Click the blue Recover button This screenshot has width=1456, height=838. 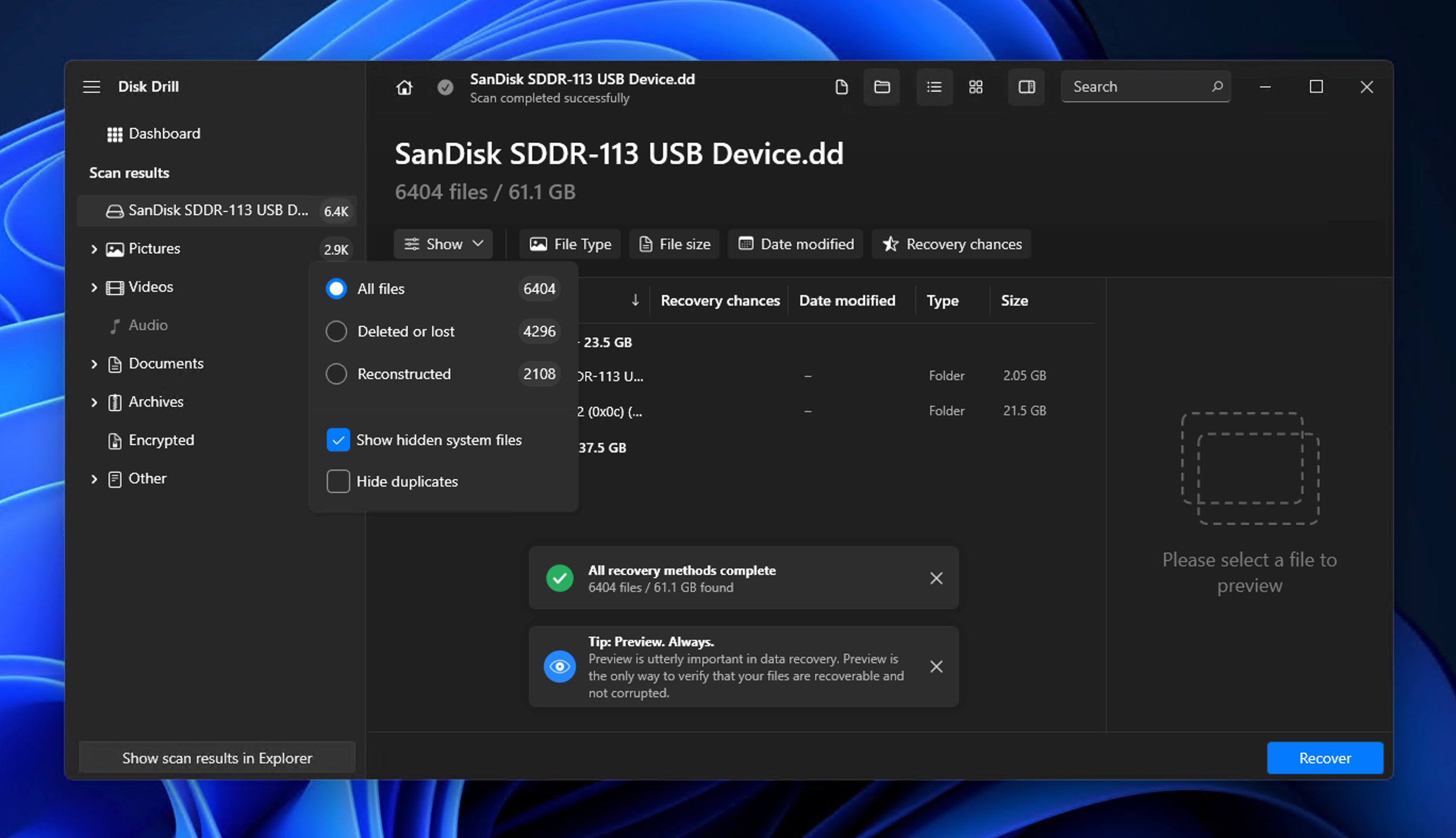click(x=1325, y=758)
